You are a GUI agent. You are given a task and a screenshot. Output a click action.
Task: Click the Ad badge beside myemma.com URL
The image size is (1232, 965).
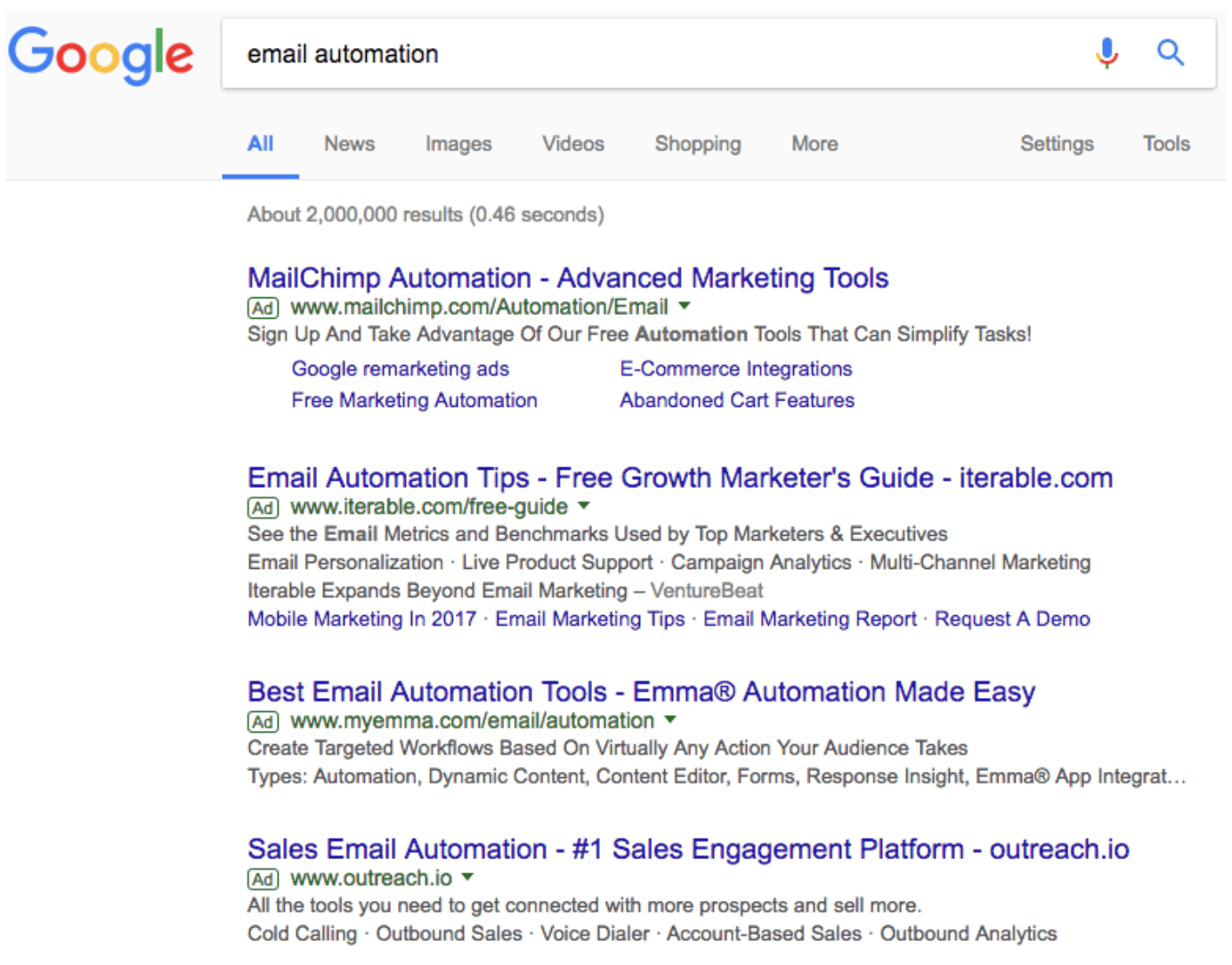click(263, 722)
